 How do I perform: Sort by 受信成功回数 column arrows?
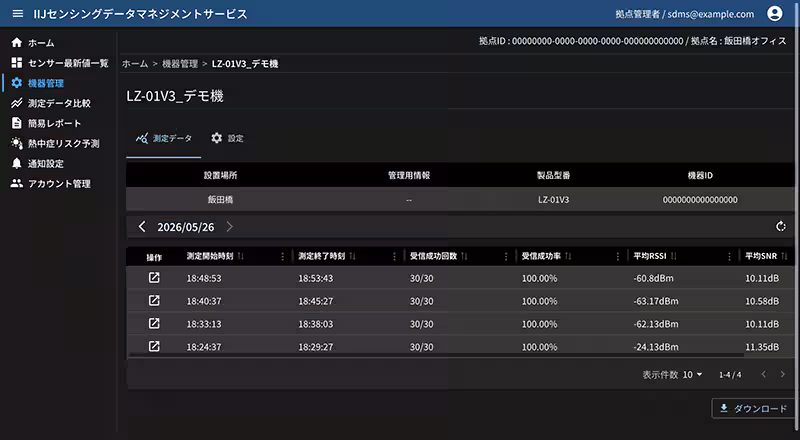click(464, 256)
